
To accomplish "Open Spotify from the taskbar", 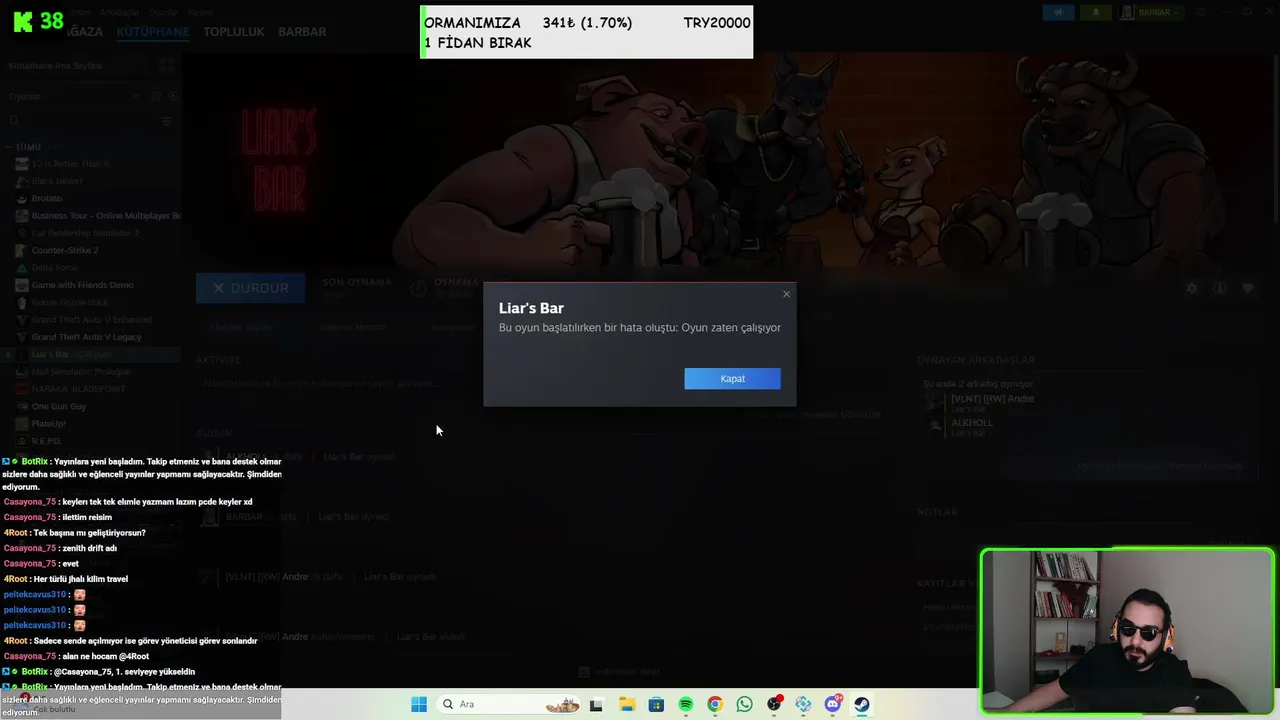I will pyautogui.click(x=686, y=704).
